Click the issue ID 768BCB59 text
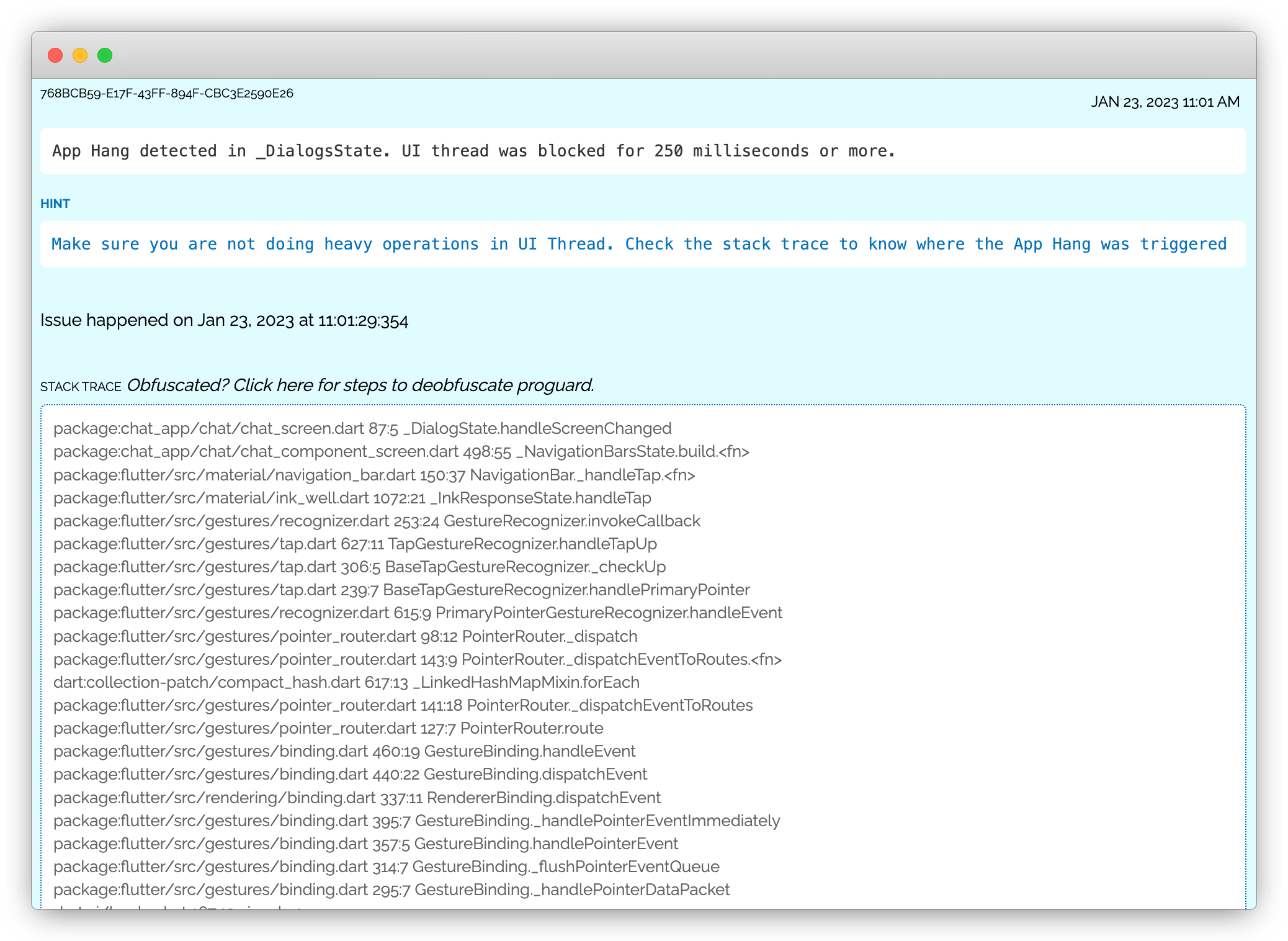 (x=167, y=94)
